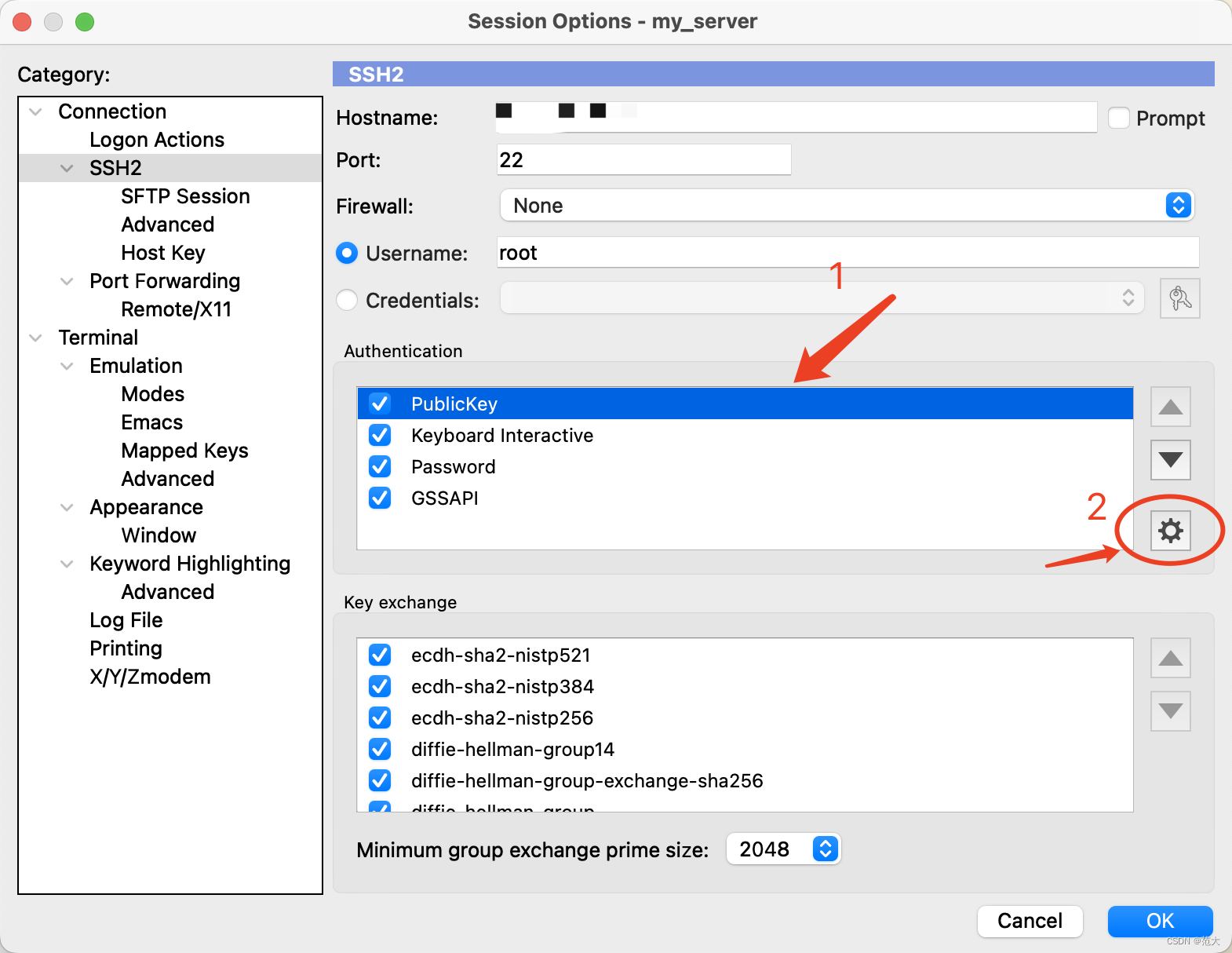The width and height of the screenshot is (1232, 953).
Task: Disable GSSAPI authentication checkbox
Action: pos(380,498)
